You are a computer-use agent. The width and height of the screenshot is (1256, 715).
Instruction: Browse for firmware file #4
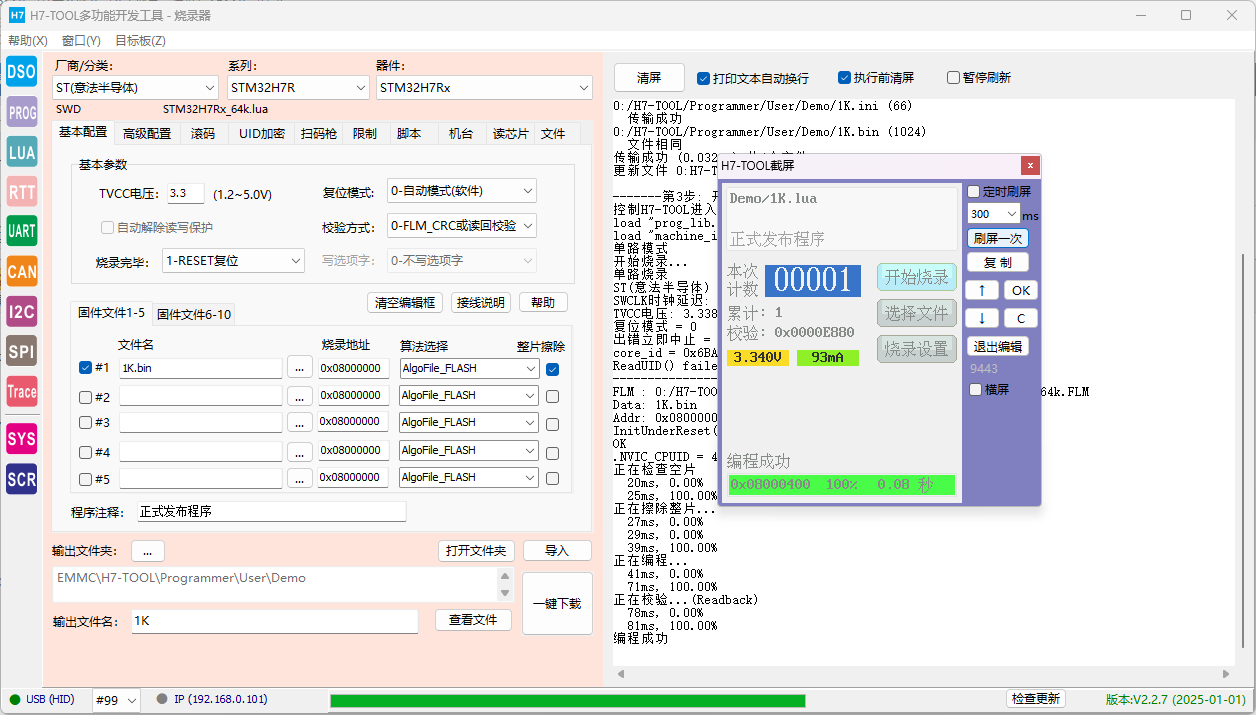coord(300,451)
